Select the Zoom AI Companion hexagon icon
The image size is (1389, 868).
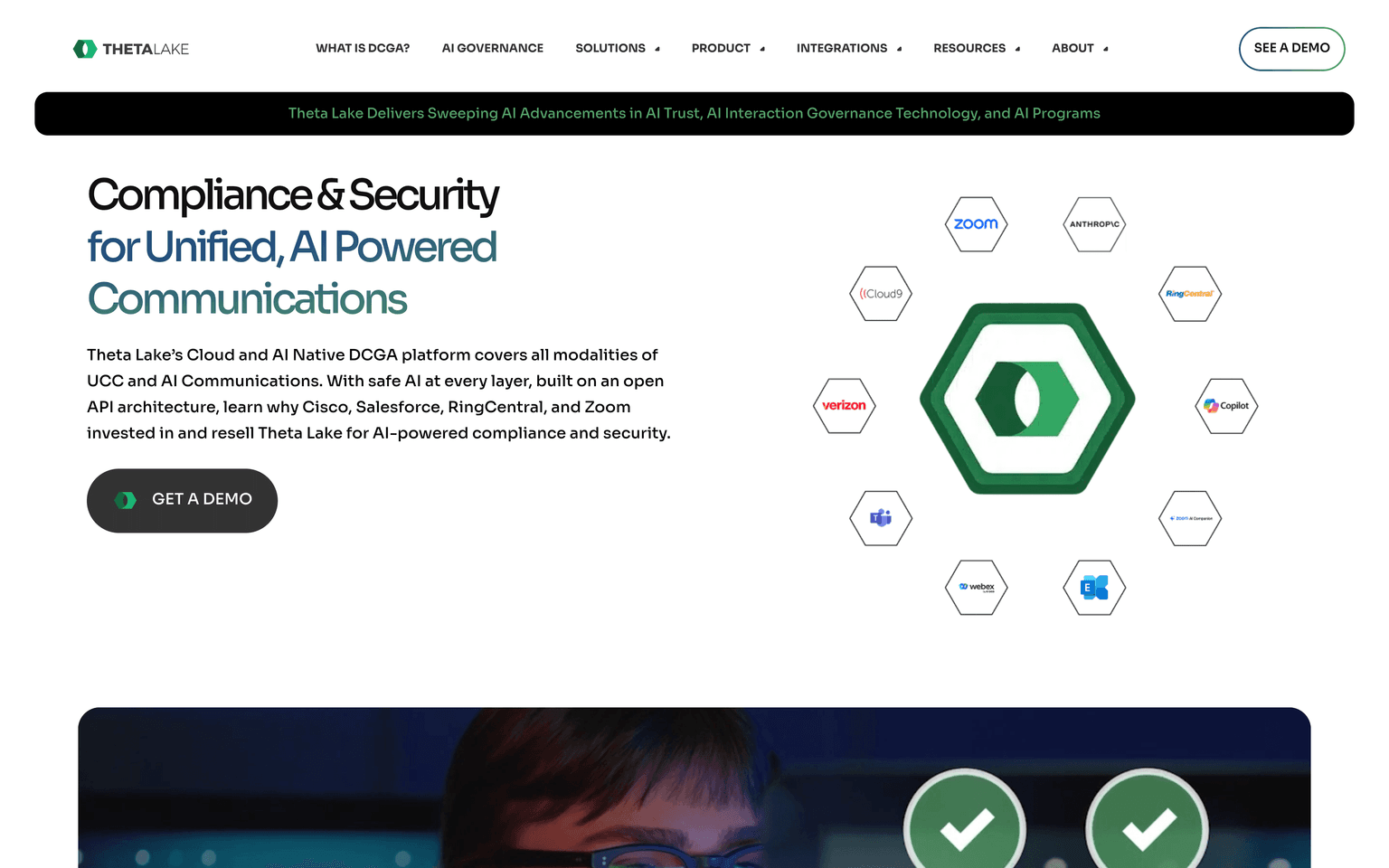point(1190,518)
